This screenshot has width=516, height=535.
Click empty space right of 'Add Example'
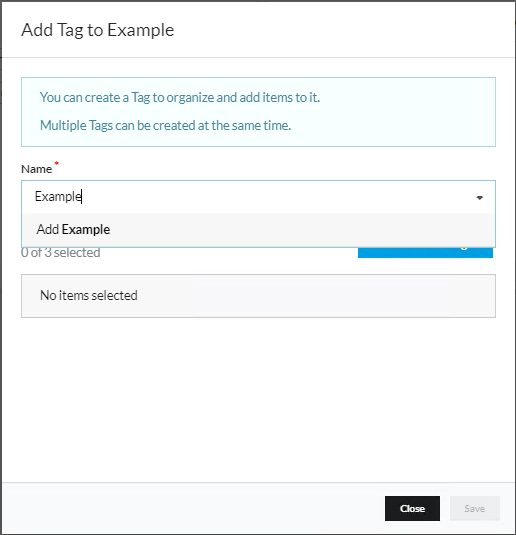coord(300,230)
